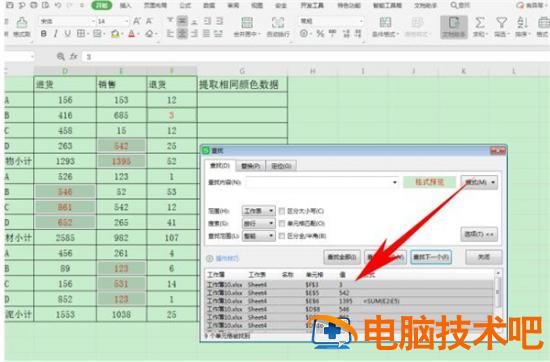Increase font size with larger A icon
This screenshot has width=550, height=362.
point(136,21)
